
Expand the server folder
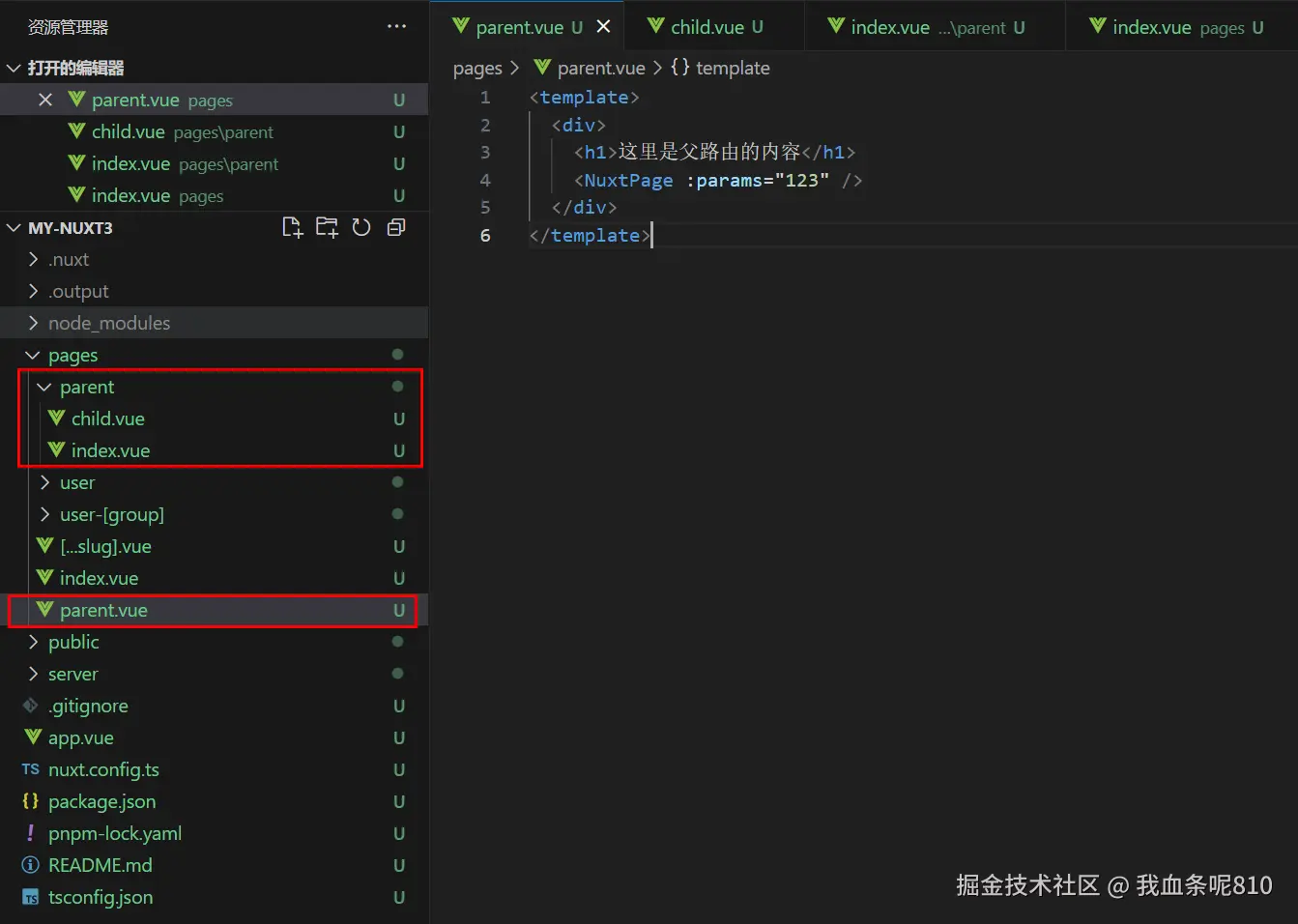[x=33, y=674]
